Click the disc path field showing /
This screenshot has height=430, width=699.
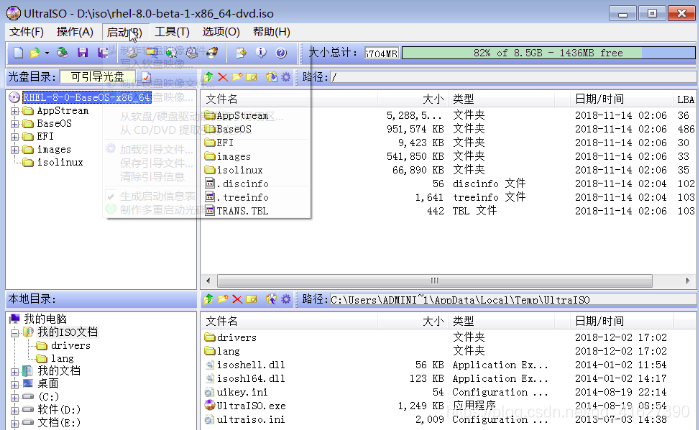[x=513, y=77]
